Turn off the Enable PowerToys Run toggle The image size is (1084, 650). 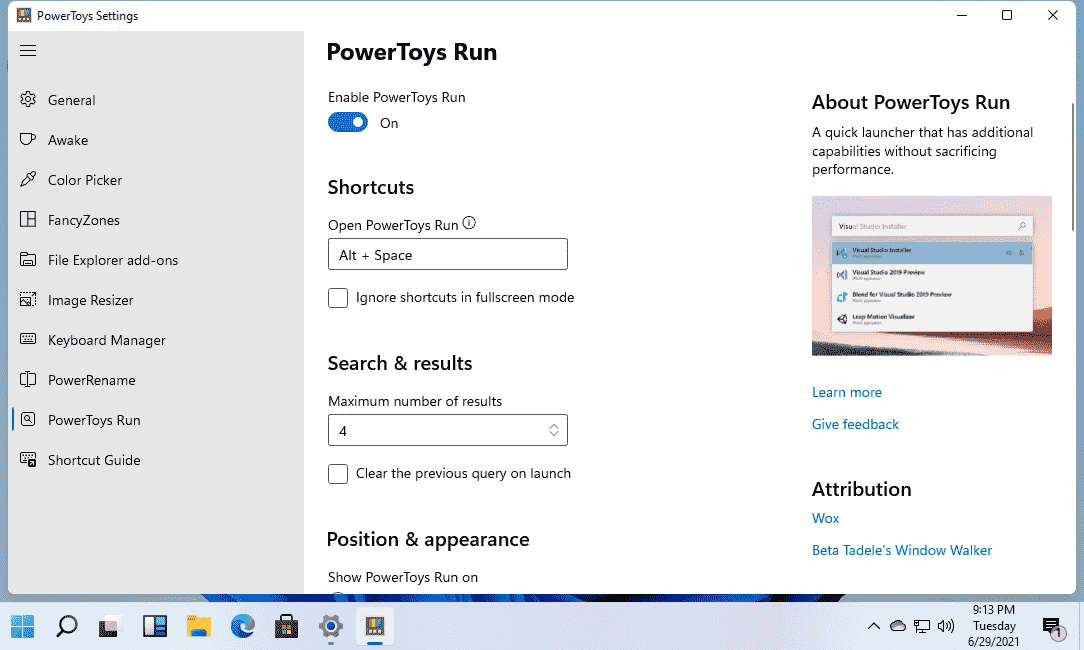click(348, 122)
